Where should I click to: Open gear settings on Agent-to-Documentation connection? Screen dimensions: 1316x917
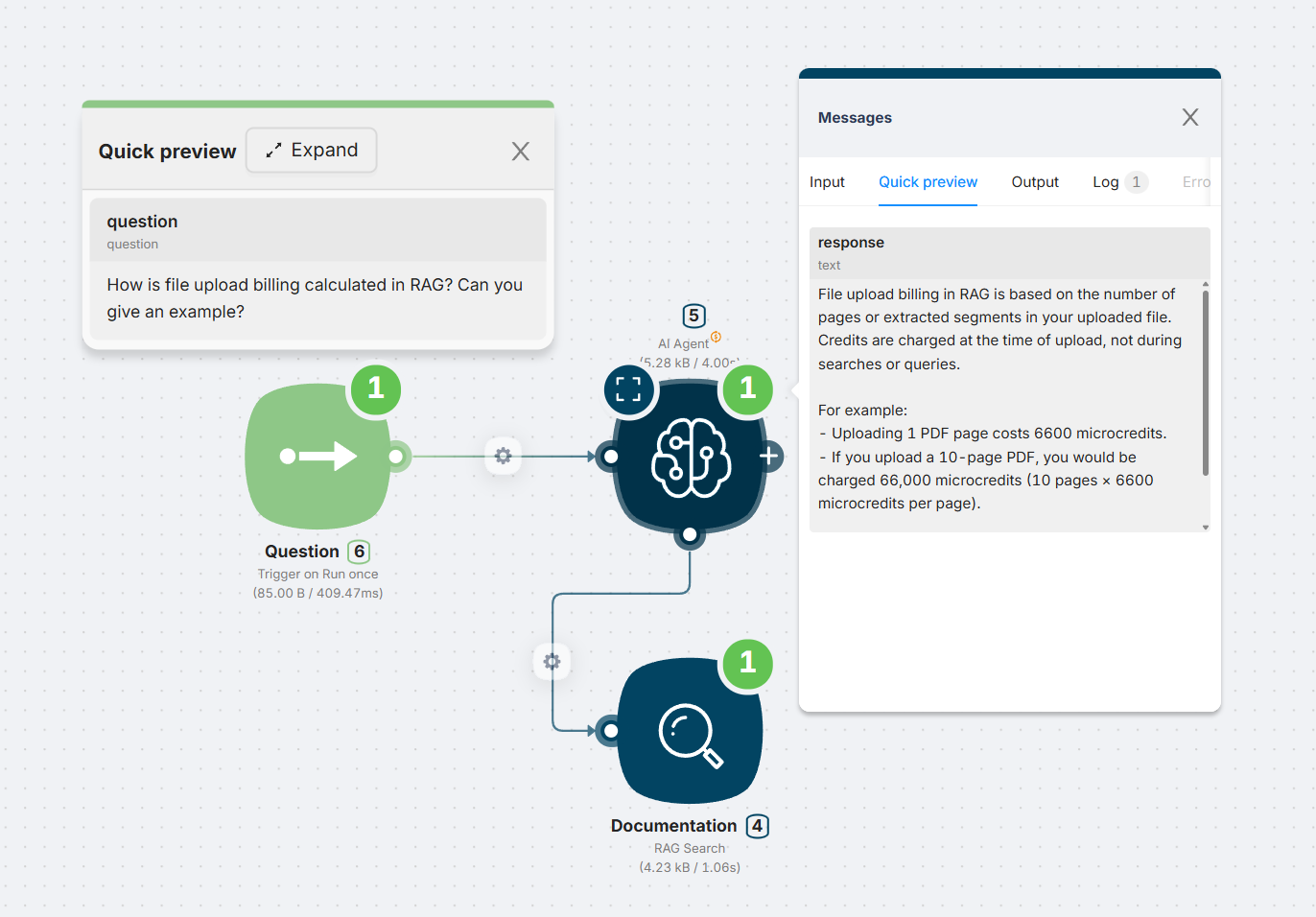click(552, 662)
